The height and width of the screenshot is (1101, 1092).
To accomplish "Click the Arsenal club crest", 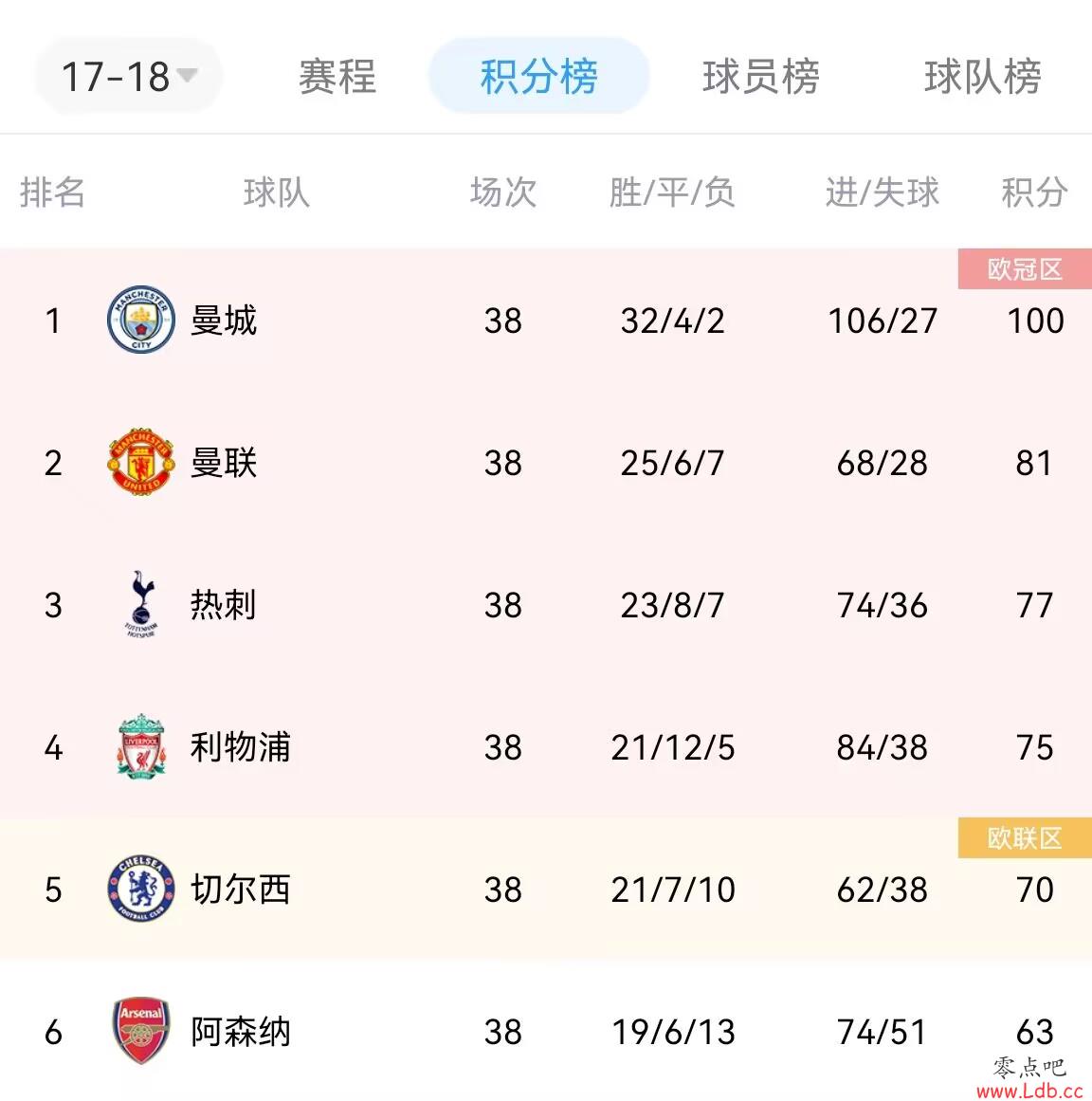I will (x=141, y=1031).
